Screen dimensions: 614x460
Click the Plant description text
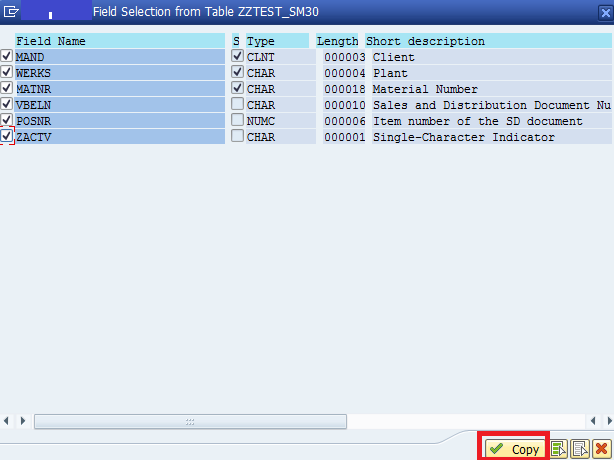[390, 73]
